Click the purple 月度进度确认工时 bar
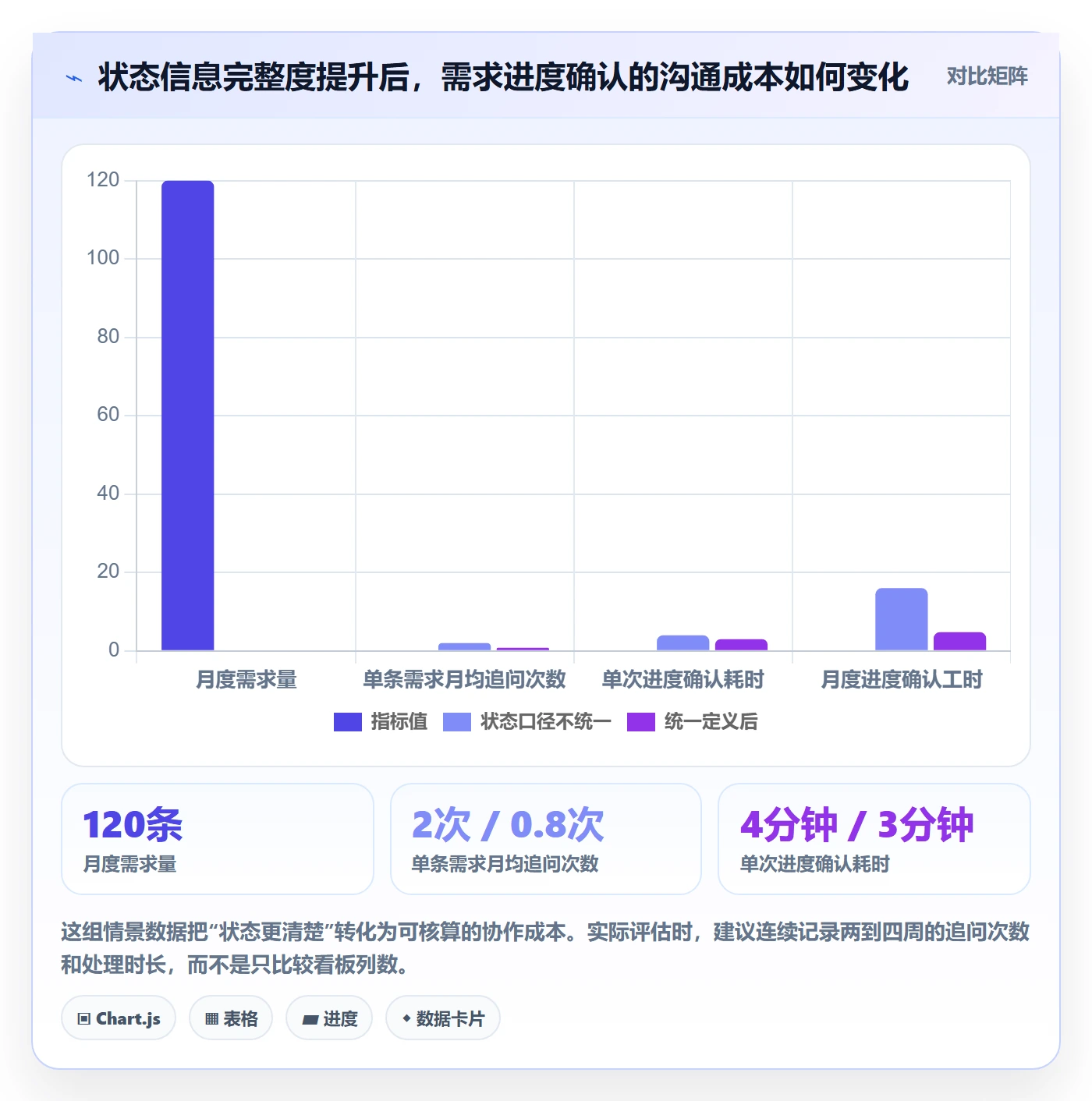This screenshot has height=1101, width=1092. pyautogui.click(x=960, y=641)
